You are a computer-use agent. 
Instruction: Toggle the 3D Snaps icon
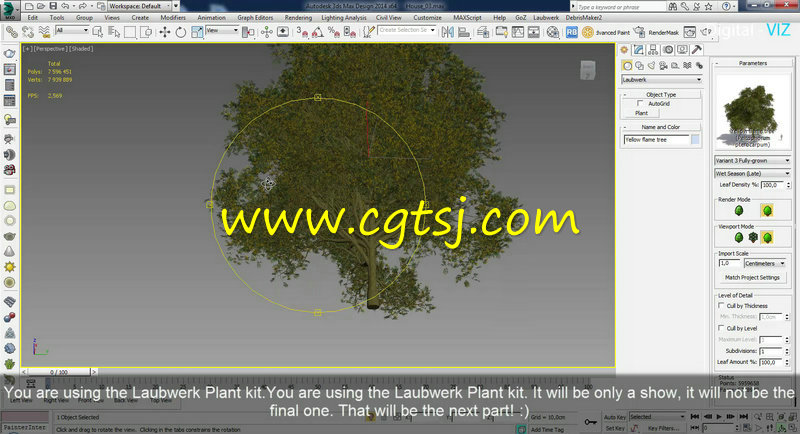[302, 32]
